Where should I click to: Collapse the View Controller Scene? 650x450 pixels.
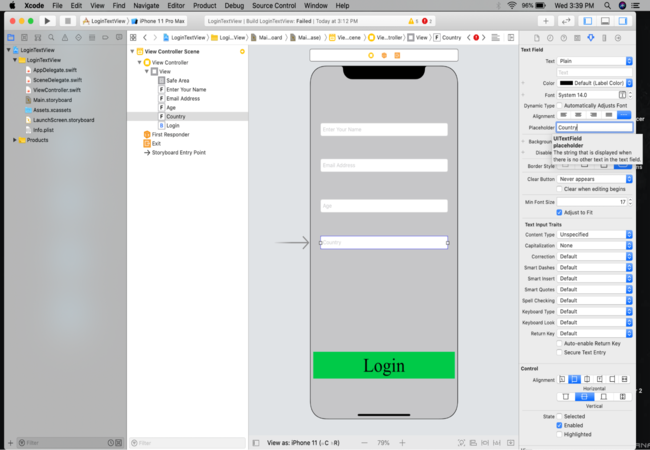(x=132, y=51)
